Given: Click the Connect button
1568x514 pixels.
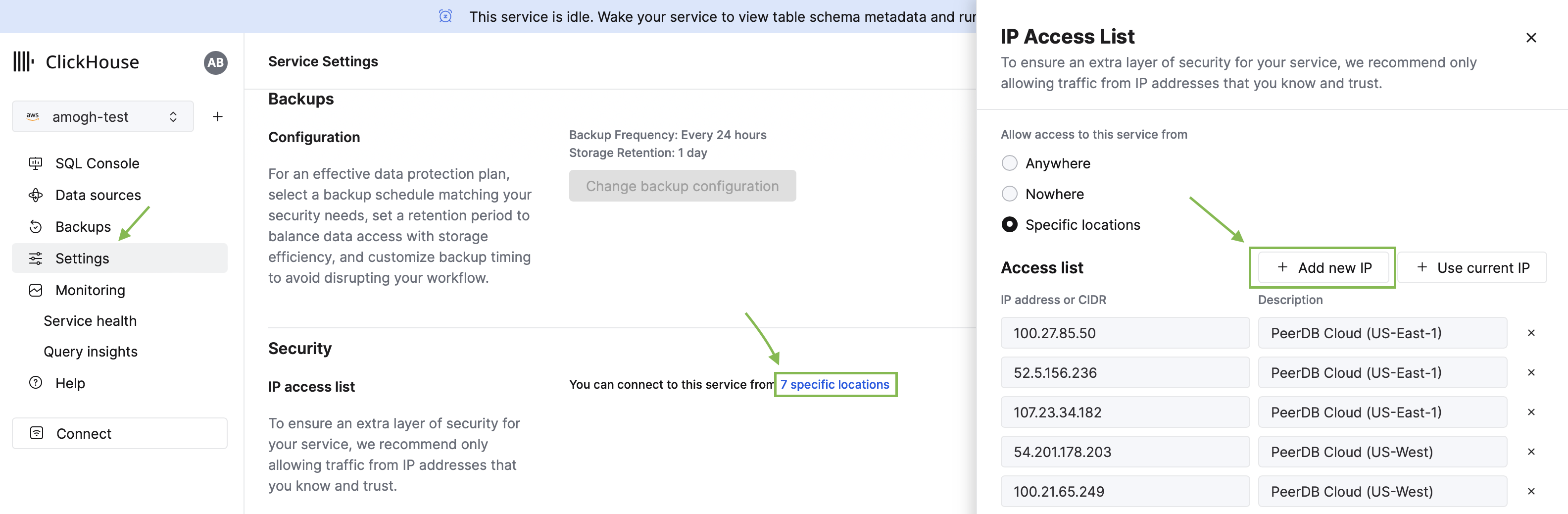Looking at the screenshot, I should point(120,433).
